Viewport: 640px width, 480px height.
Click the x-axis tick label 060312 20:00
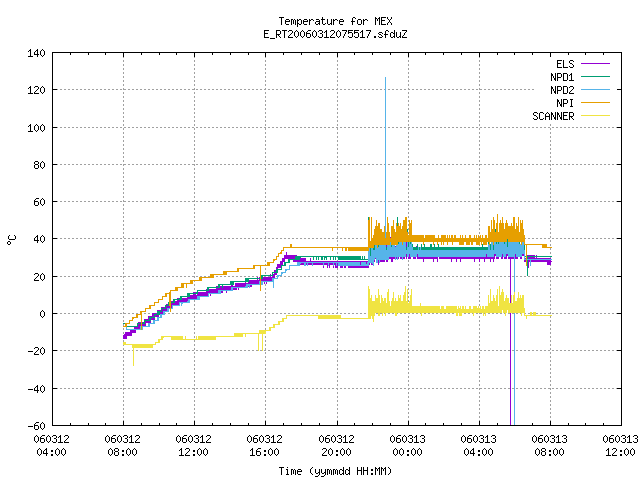[x=336, y=446]
